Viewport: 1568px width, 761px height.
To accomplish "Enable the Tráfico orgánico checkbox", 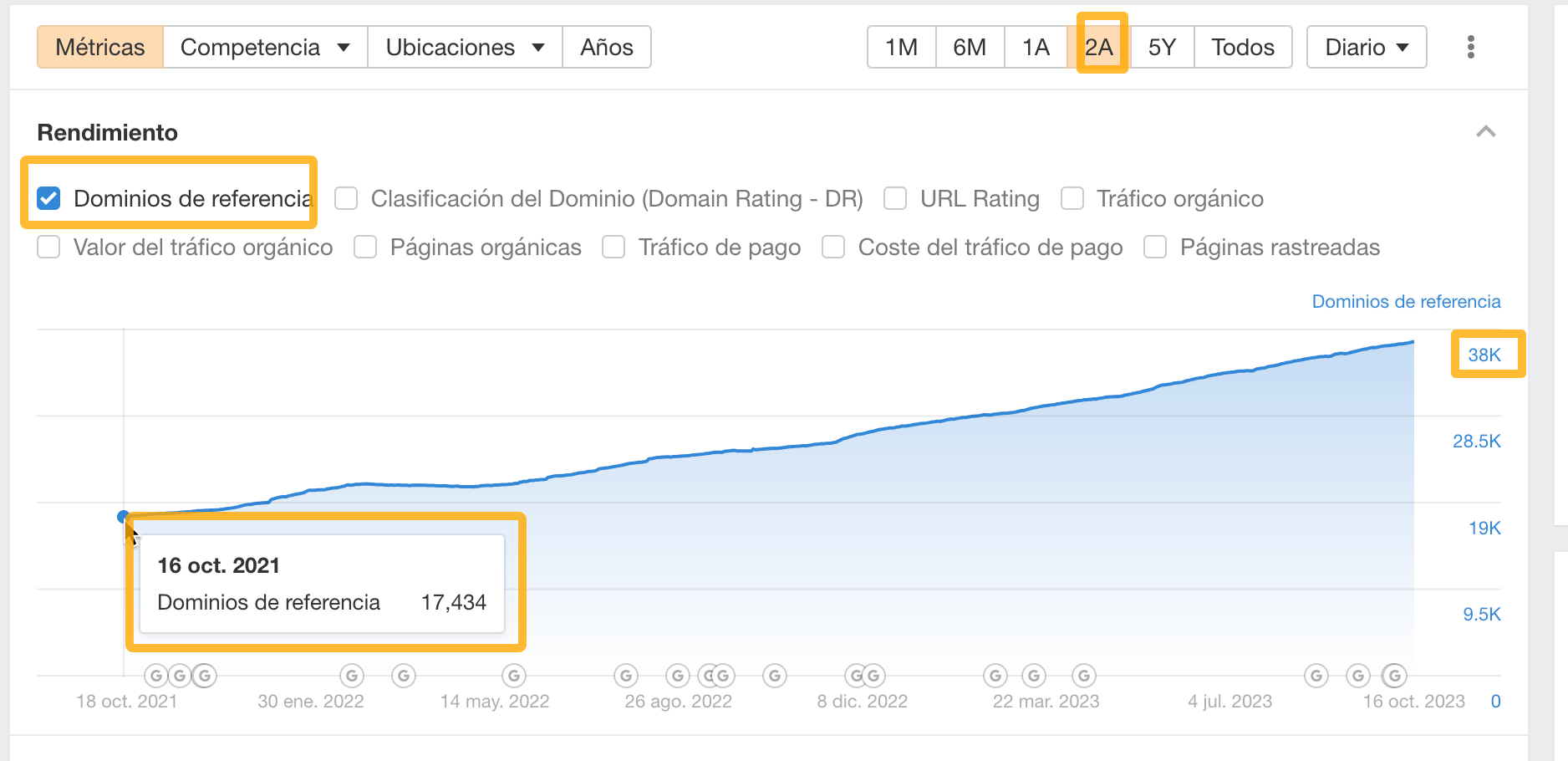I will [x=1072, y=198].
